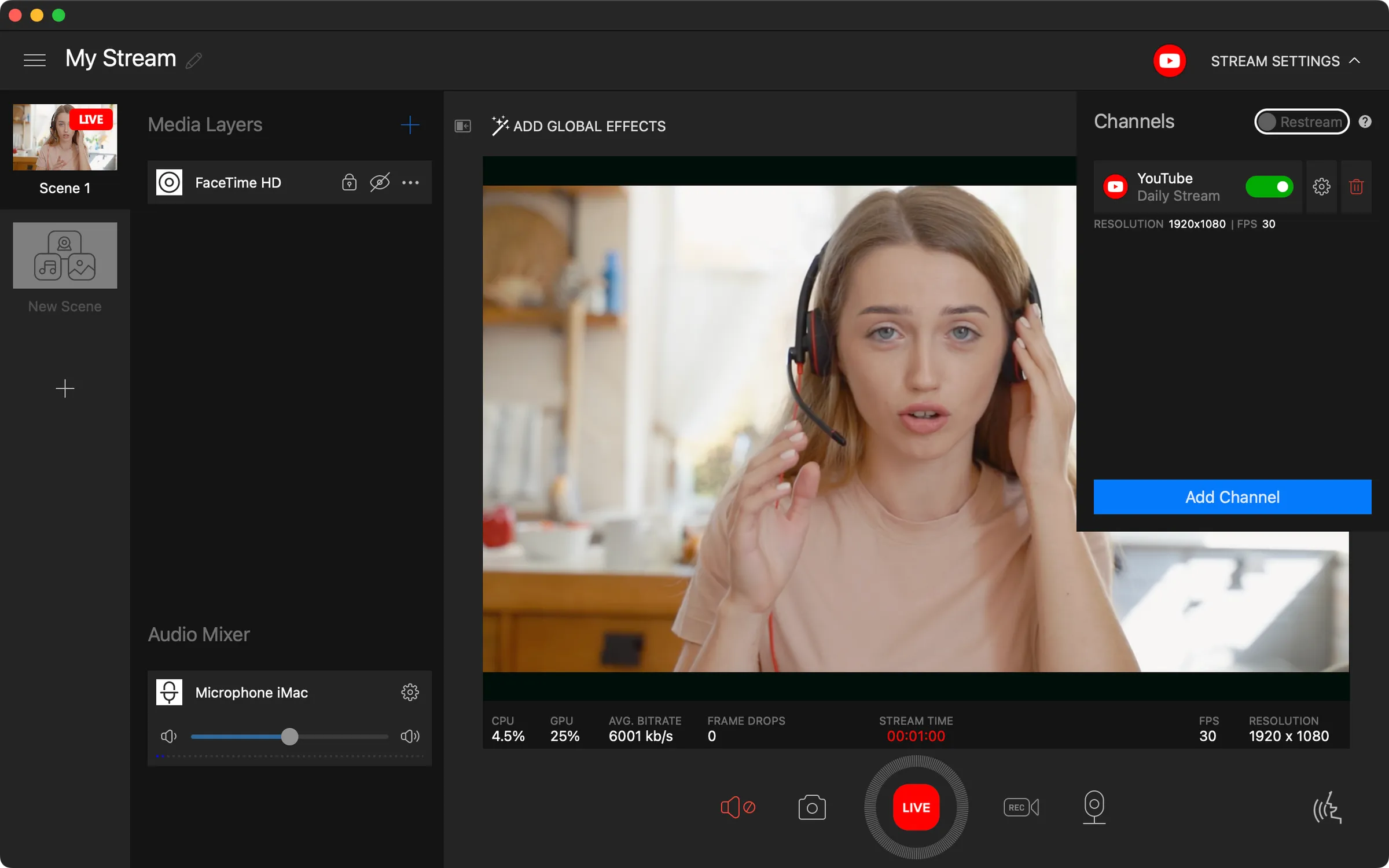Open YouTube channel settings gear
Viewport: 1389px width, 868px height.
click(1322, 186)
